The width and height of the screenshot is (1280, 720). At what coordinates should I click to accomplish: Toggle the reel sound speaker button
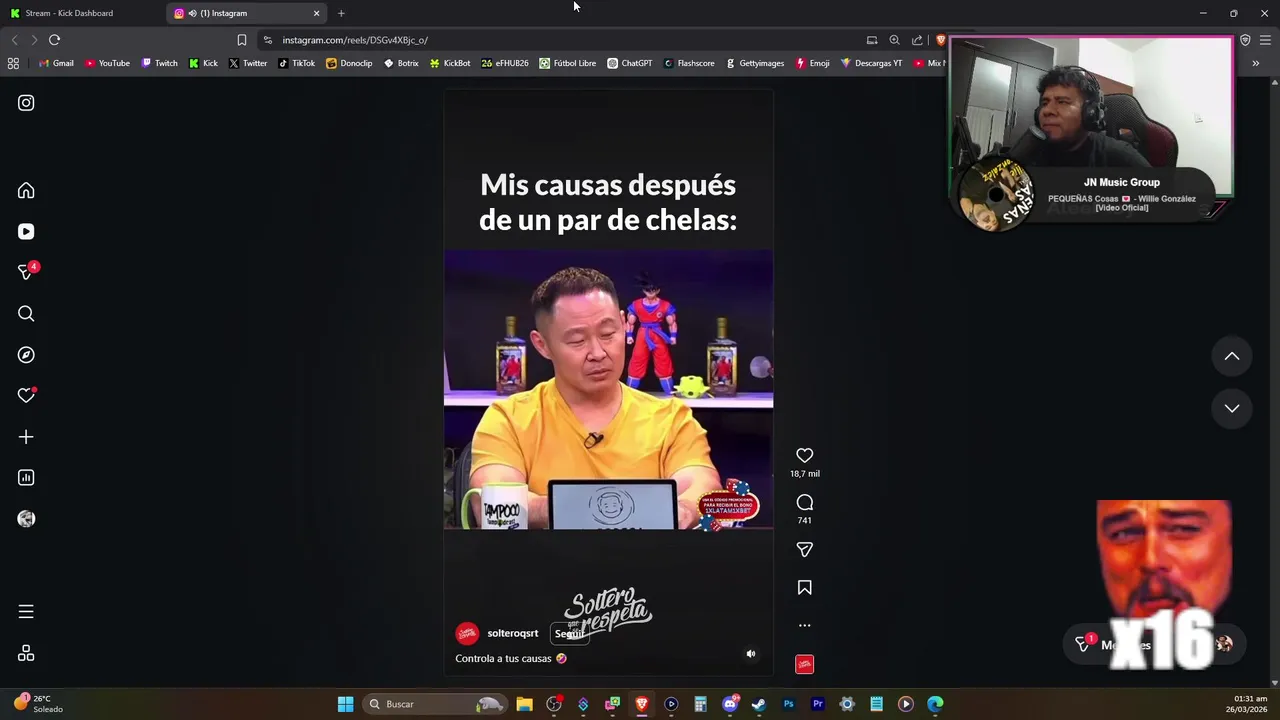(x=751, y=654)
